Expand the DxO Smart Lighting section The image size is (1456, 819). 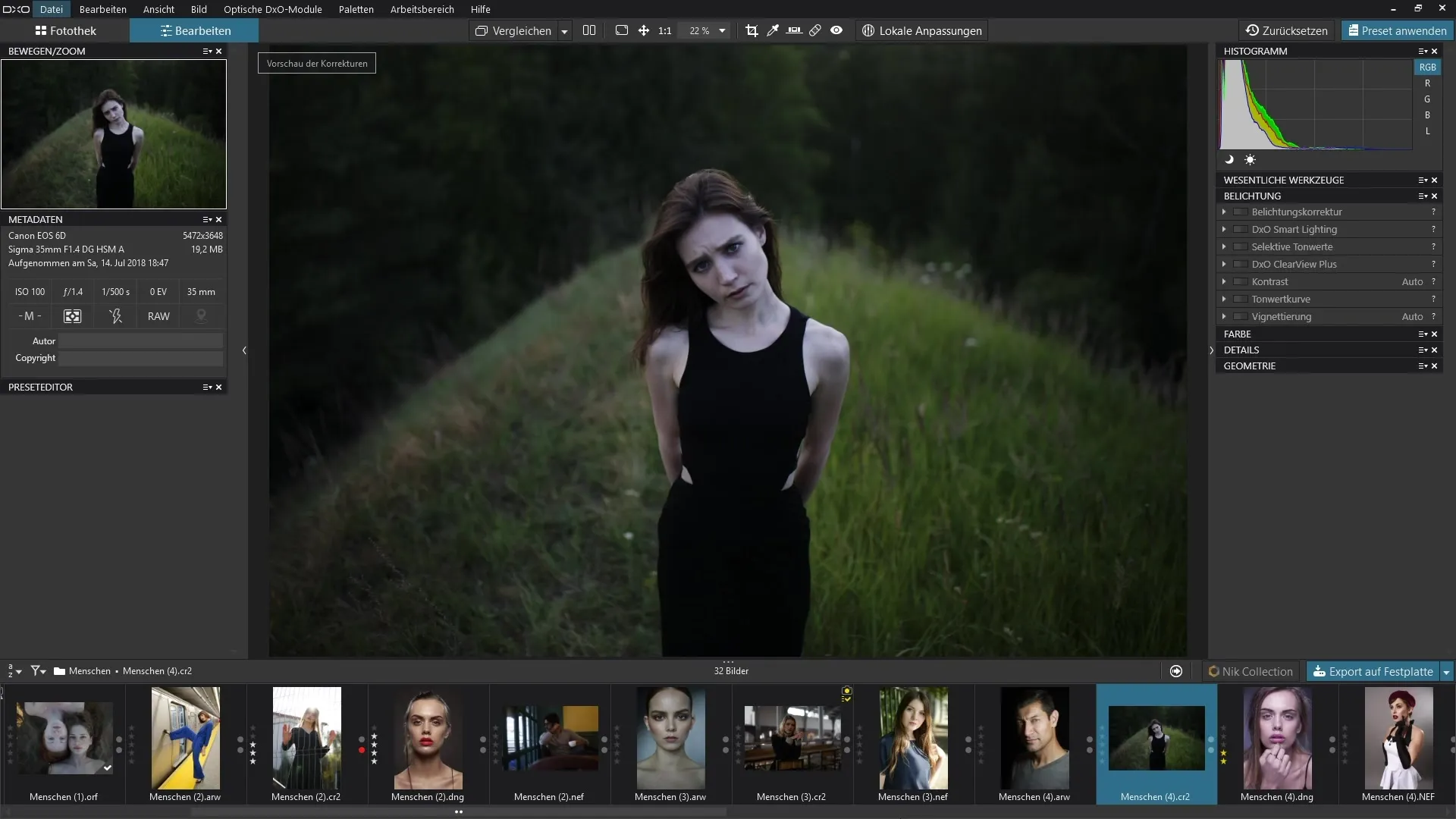pos(1223,229)
